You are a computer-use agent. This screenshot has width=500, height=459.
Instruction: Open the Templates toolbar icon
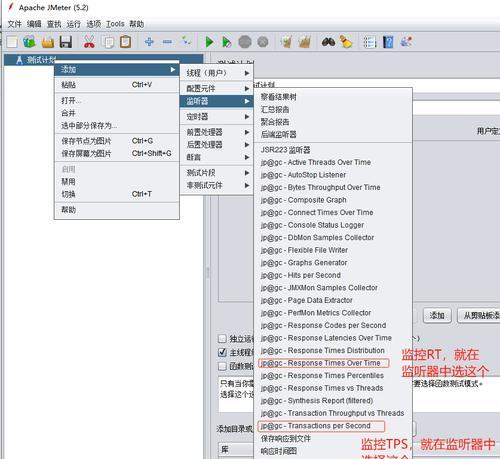[x=29, y=42]
